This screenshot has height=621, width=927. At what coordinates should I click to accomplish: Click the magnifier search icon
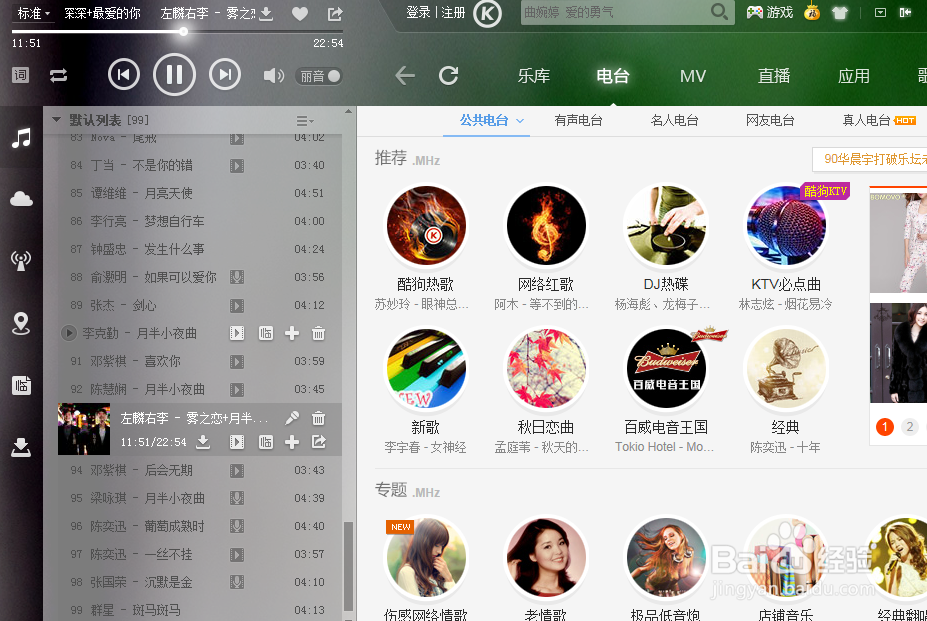[719, 11]
